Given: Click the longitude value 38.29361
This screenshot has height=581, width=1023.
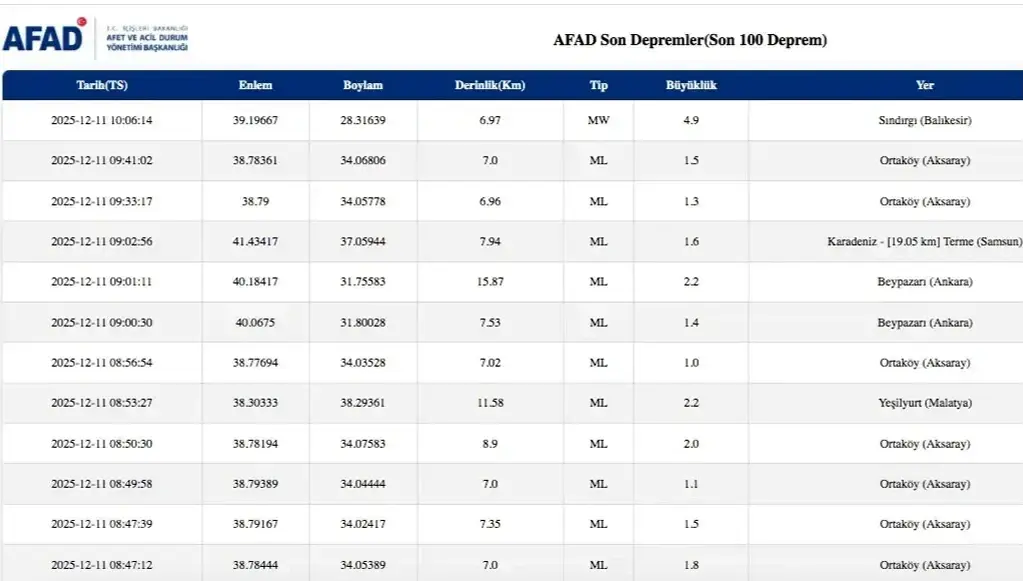Looking at the screenshot, I should tap(362, 403).
